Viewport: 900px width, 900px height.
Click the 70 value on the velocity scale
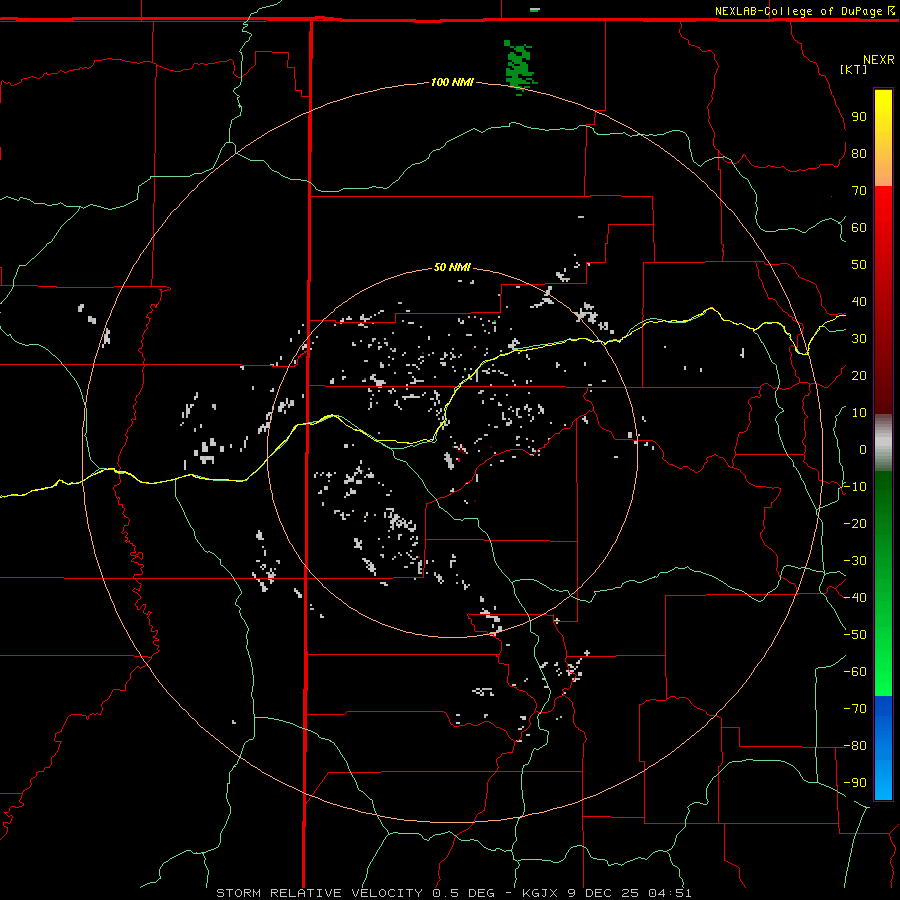[x=859, y=191]
